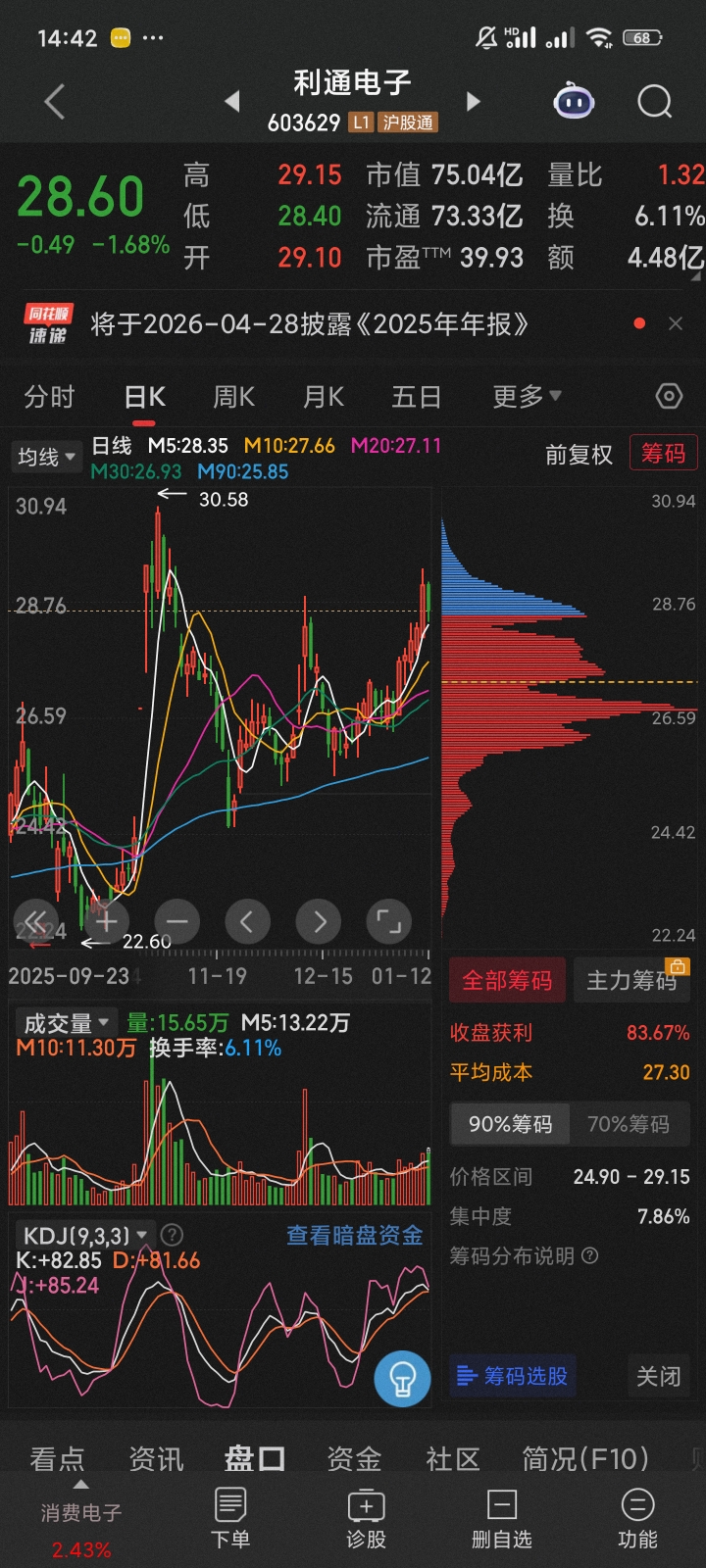Open chart settings hexagon icon
Screen dimensions: 706x1568
coord(669,397)
